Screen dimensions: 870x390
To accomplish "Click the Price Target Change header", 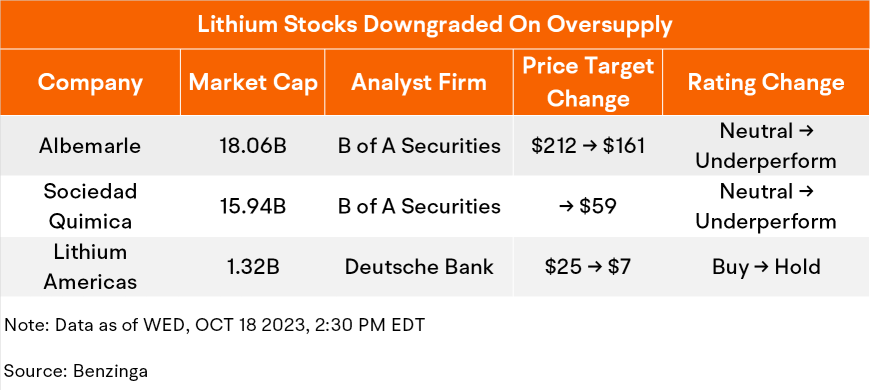I will tap(588, 83).
